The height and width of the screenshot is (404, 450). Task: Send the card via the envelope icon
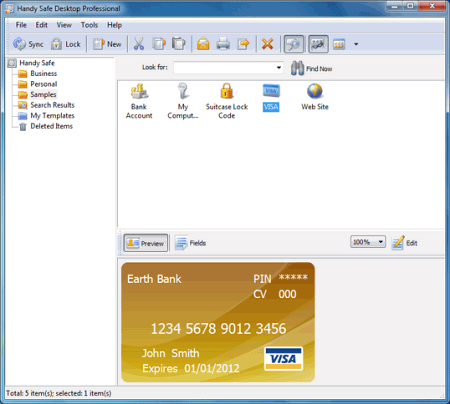pyautogui.click(x=203, y=44)
